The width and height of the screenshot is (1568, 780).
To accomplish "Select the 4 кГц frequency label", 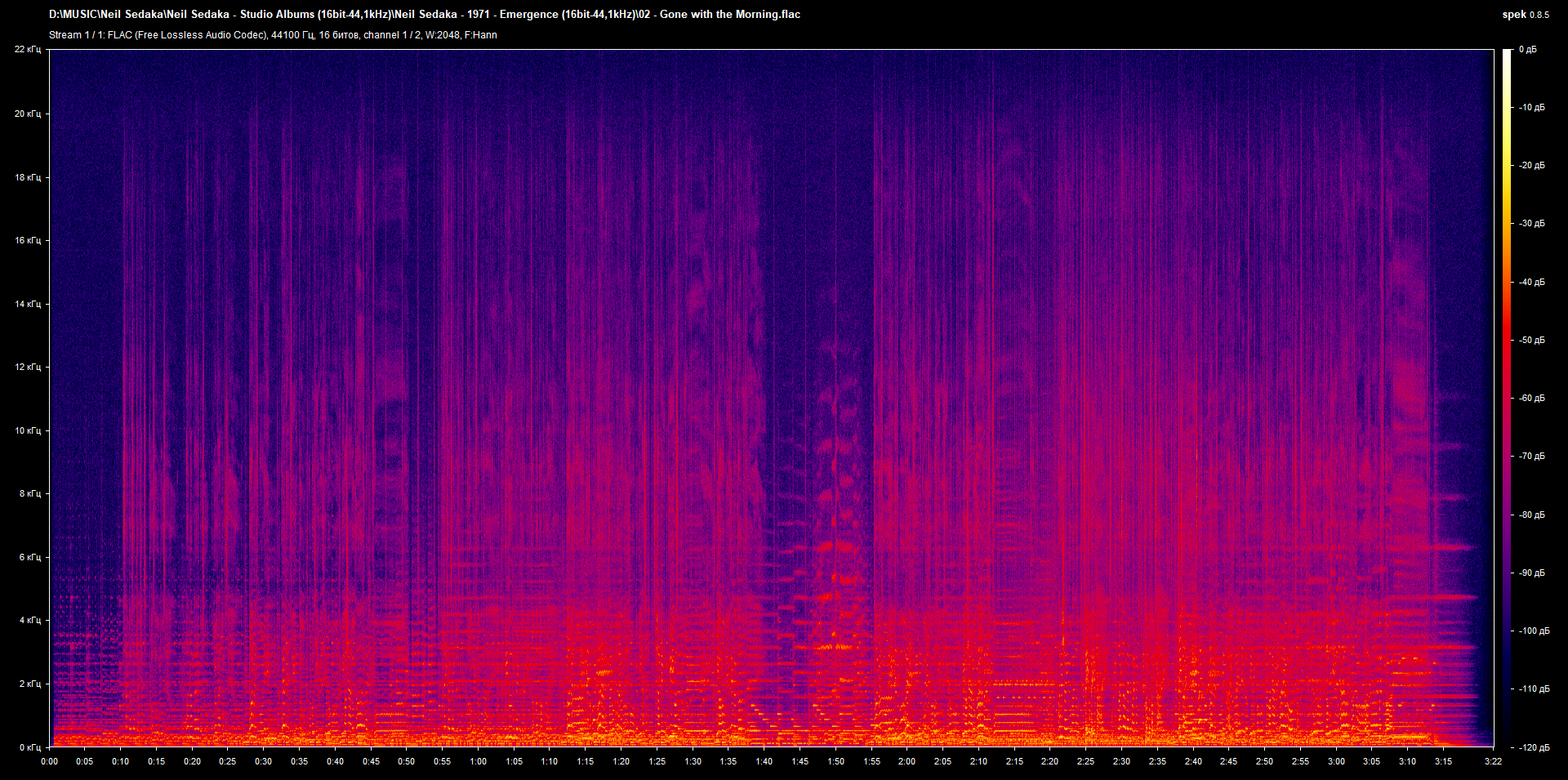I will pyautogui.click(x=30, y=620).
